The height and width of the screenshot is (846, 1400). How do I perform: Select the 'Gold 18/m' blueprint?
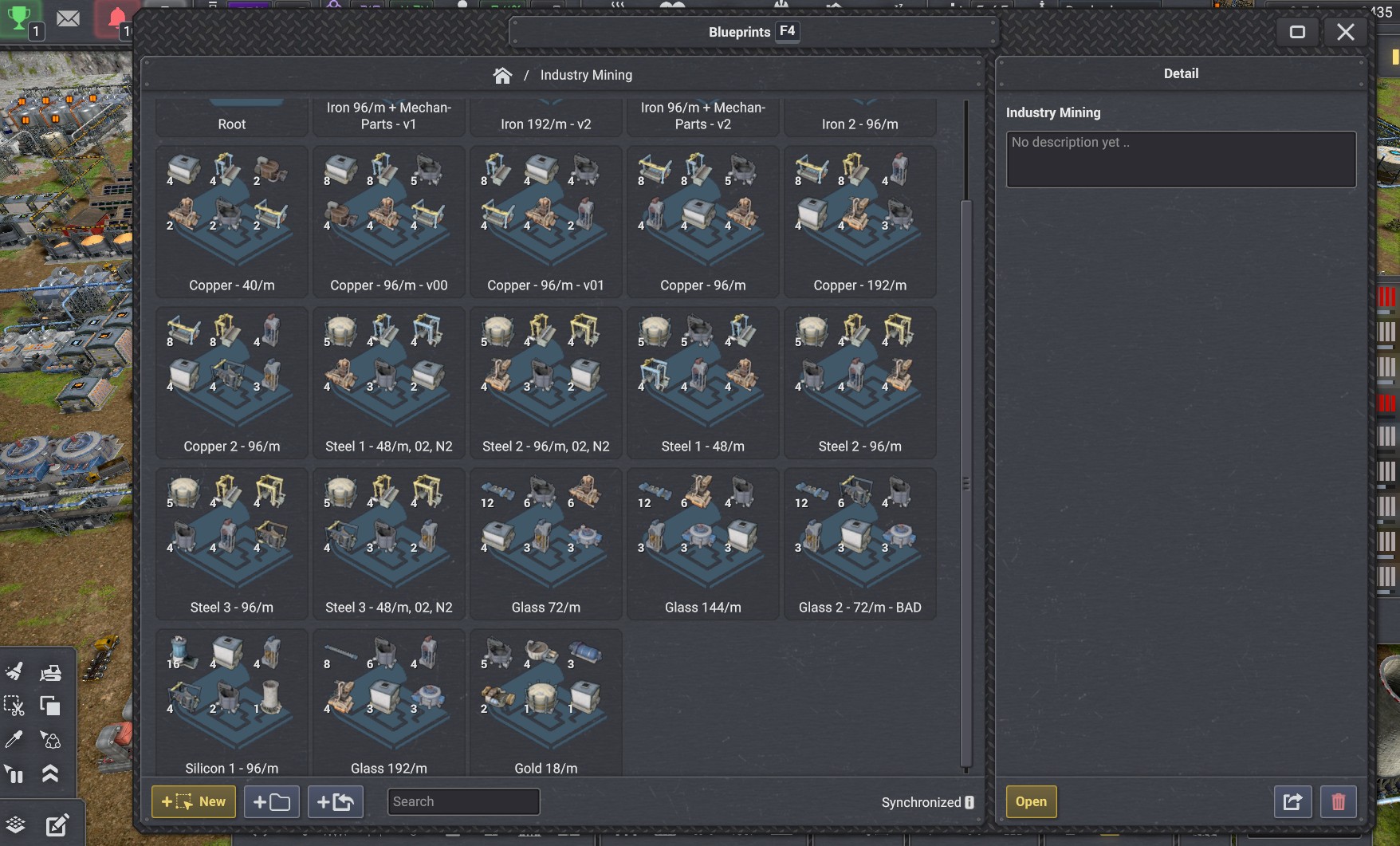coord(546,702)
